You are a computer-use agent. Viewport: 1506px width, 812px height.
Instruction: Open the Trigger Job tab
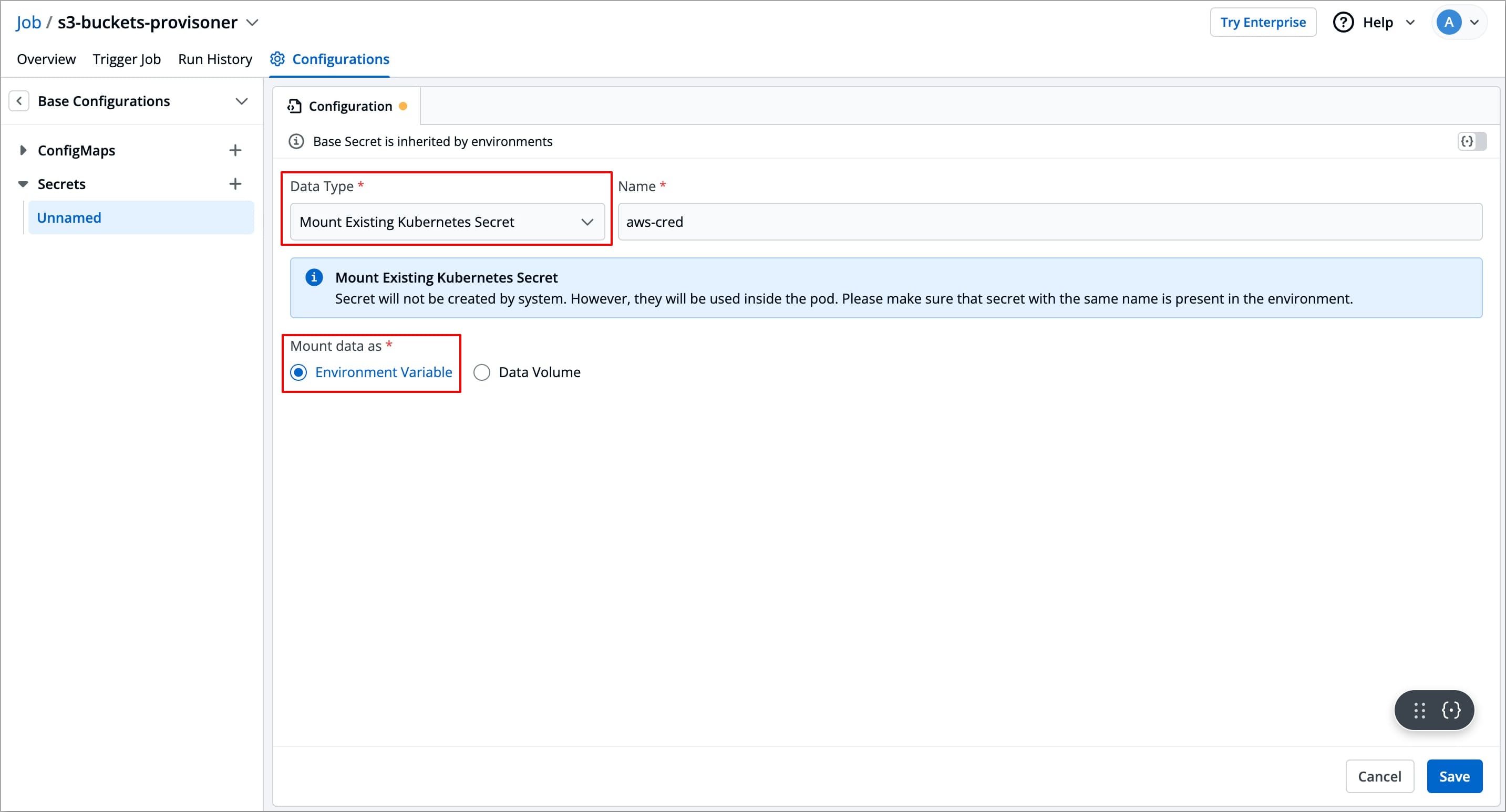126,58
